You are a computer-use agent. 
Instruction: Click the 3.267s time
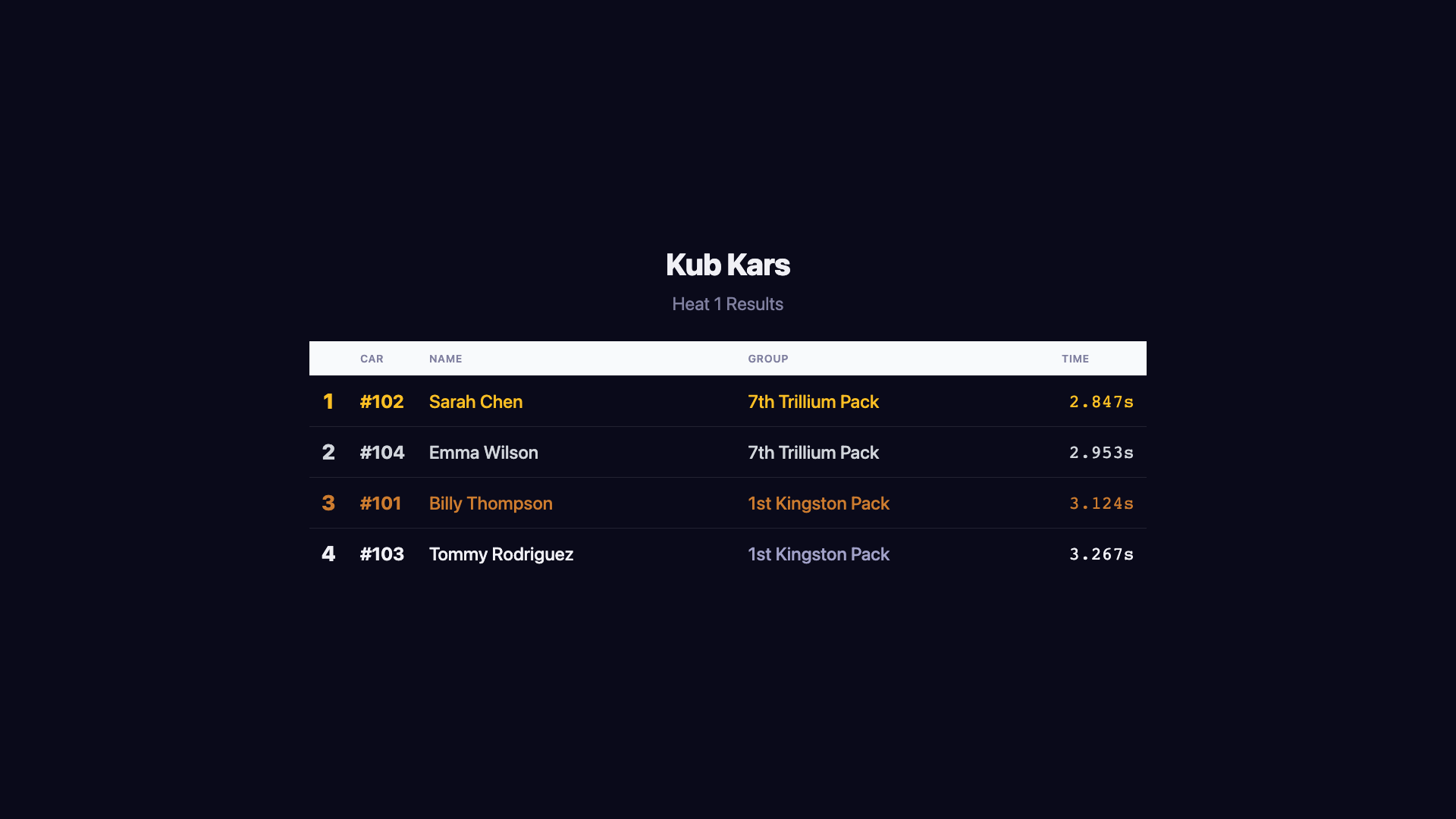[x=1100, y=554]
